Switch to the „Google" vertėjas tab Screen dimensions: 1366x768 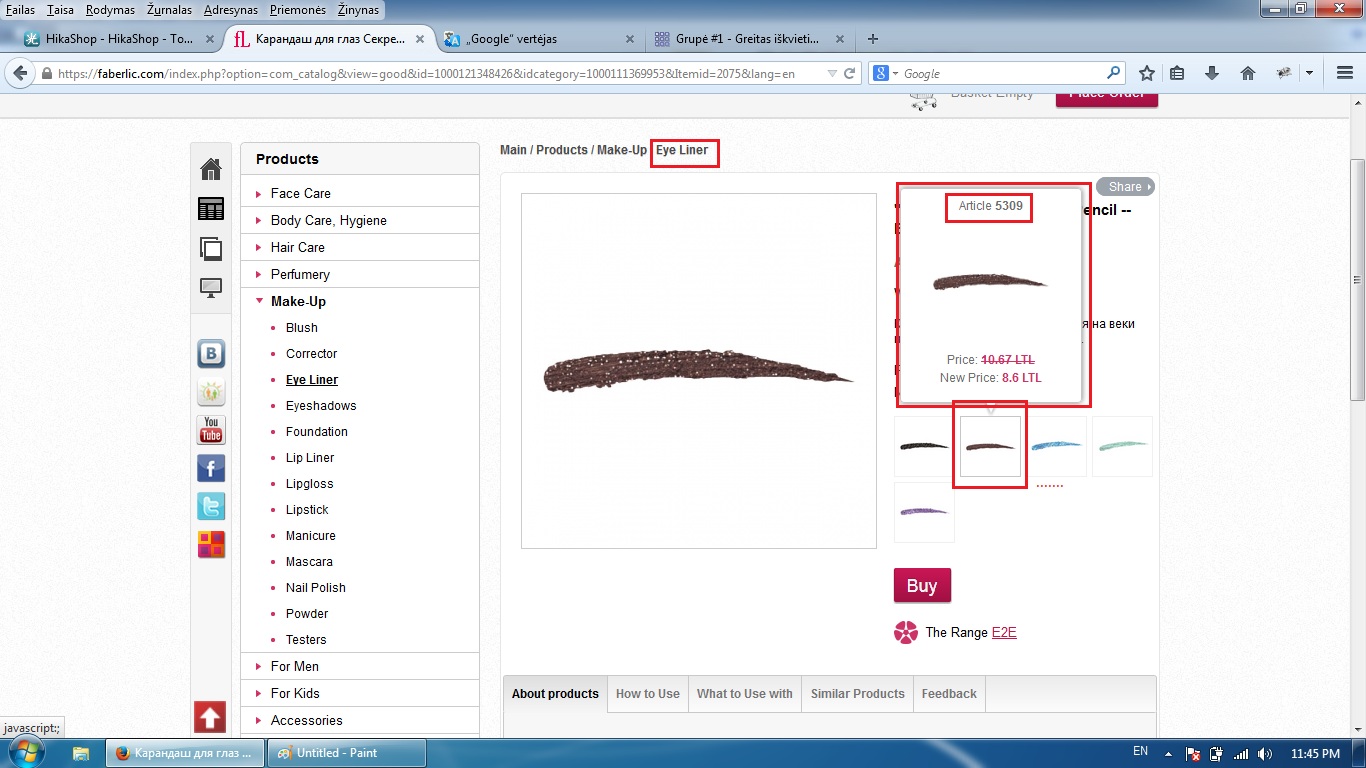(x=540, y=39)
